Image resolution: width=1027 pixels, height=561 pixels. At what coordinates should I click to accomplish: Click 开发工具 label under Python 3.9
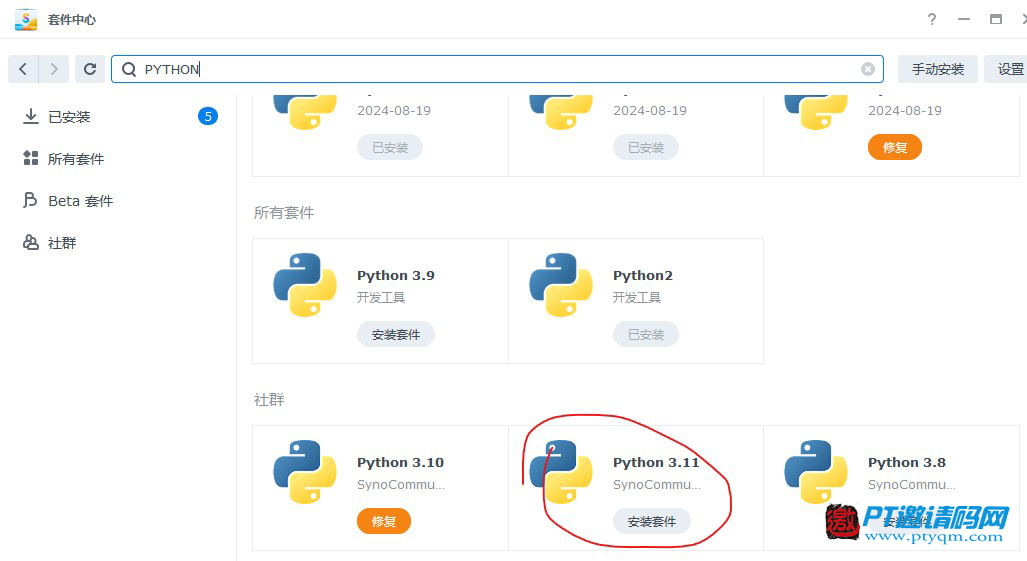pyautogui.click(x=381, y=298)
